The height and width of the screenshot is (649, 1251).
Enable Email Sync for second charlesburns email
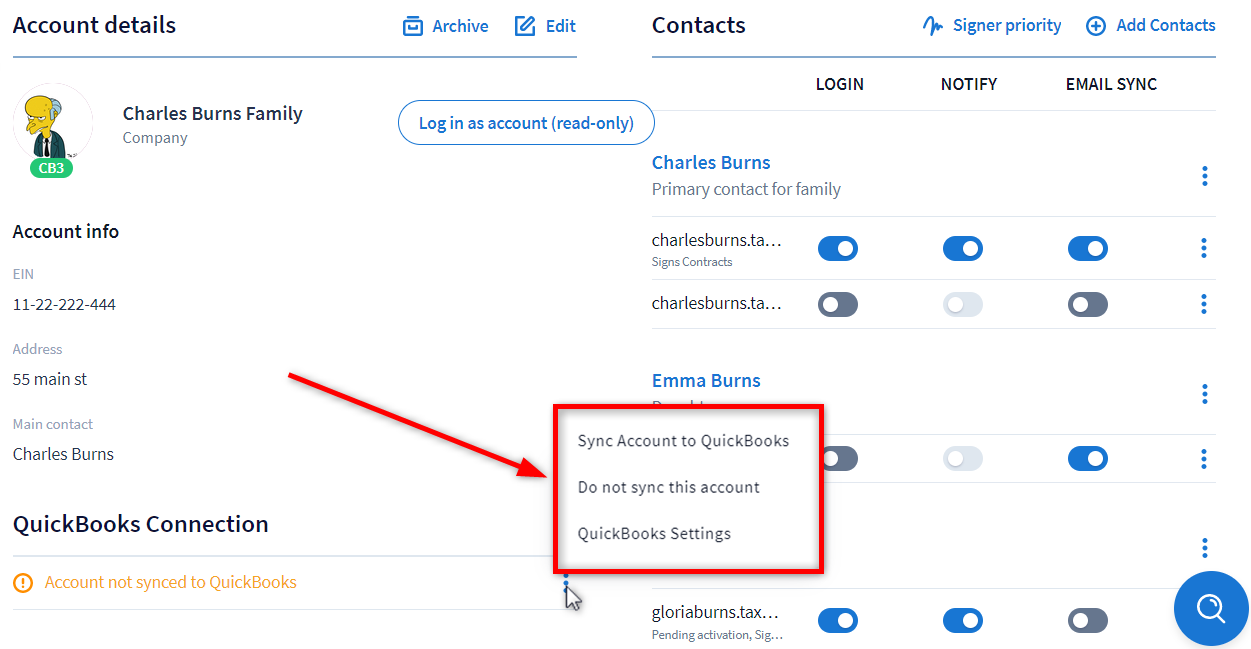(x=1088, y=304)
